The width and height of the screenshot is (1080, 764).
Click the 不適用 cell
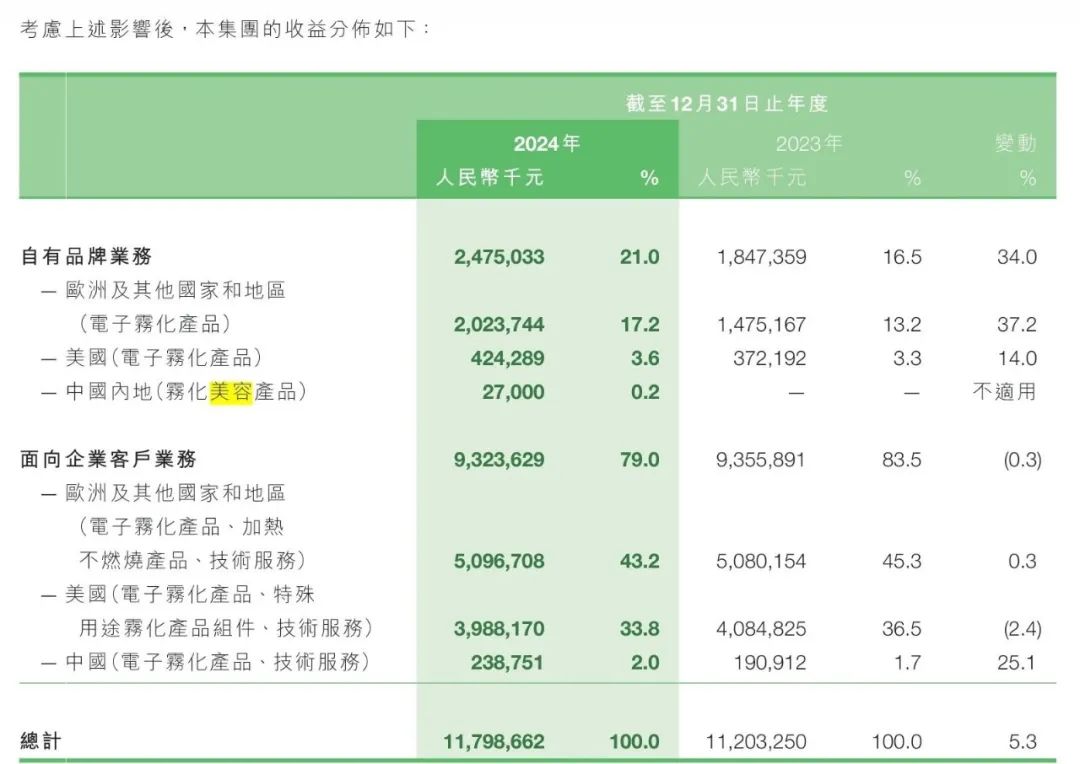coord(1005,392)
